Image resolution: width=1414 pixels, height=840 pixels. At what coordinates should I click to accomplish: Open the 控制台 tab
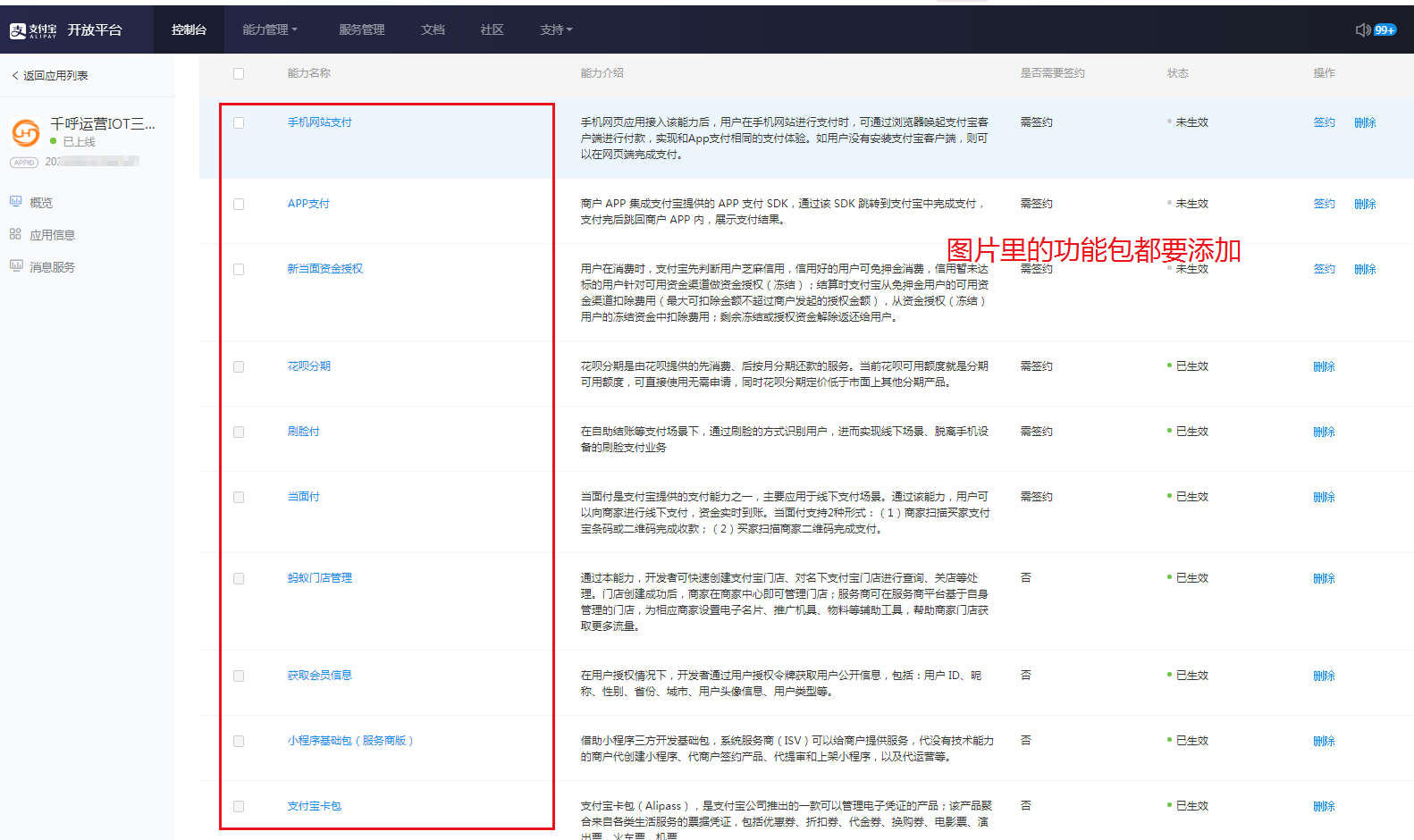point(189,29)
